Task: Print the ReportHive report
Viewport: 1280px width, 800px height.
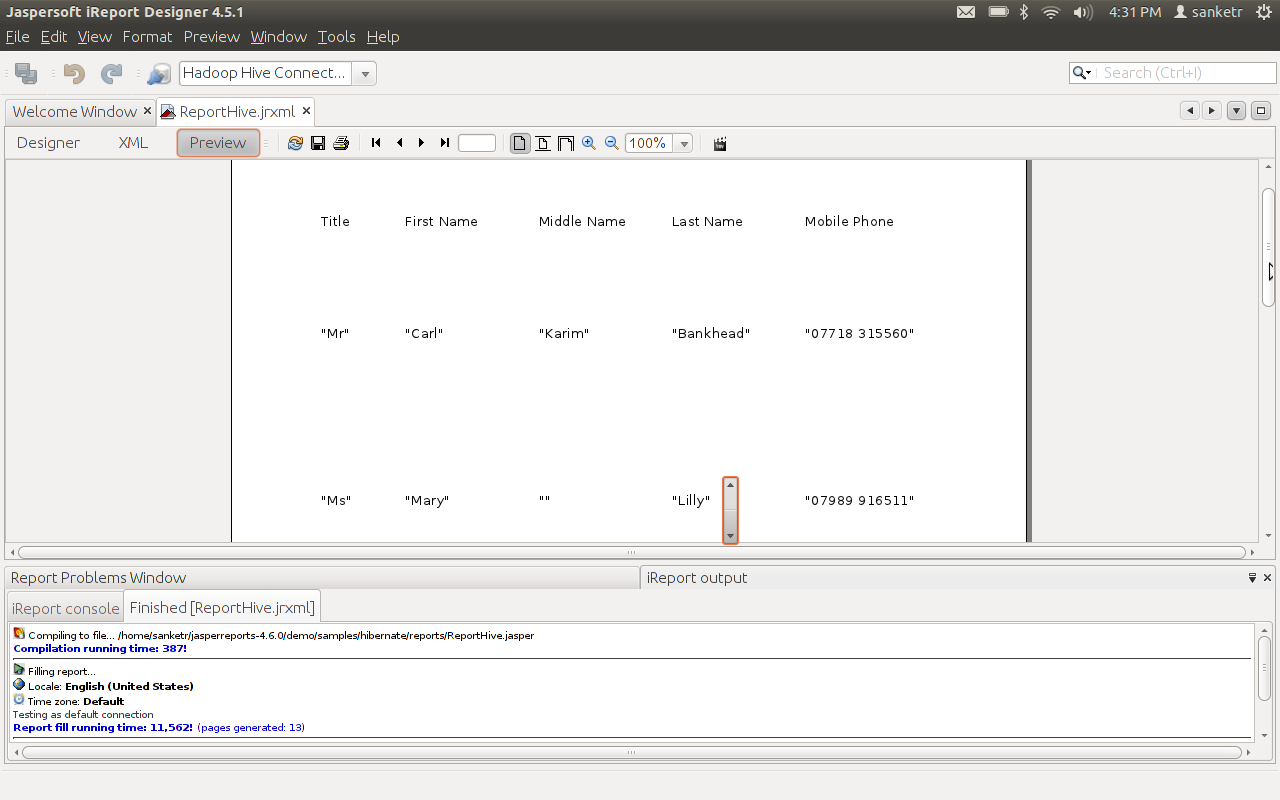Action: click(340, 143)
